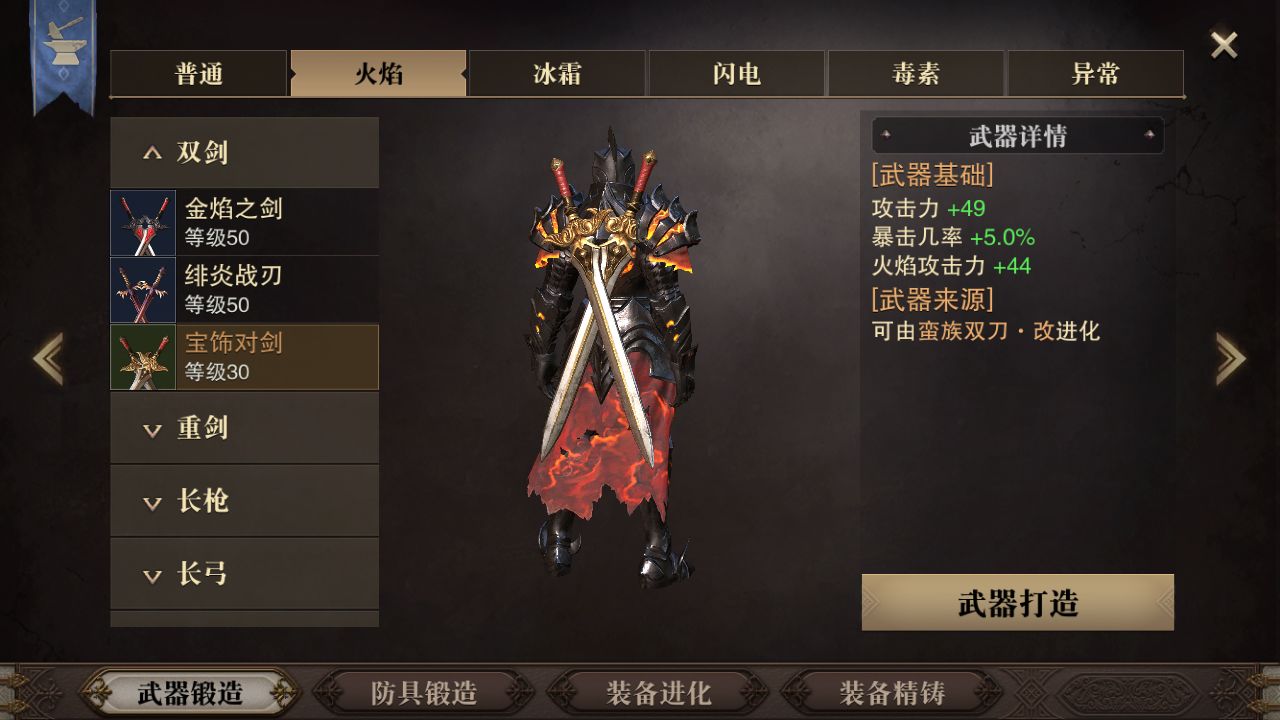
Task: Select the 异常 element tab
Action: coord(1095,74)
